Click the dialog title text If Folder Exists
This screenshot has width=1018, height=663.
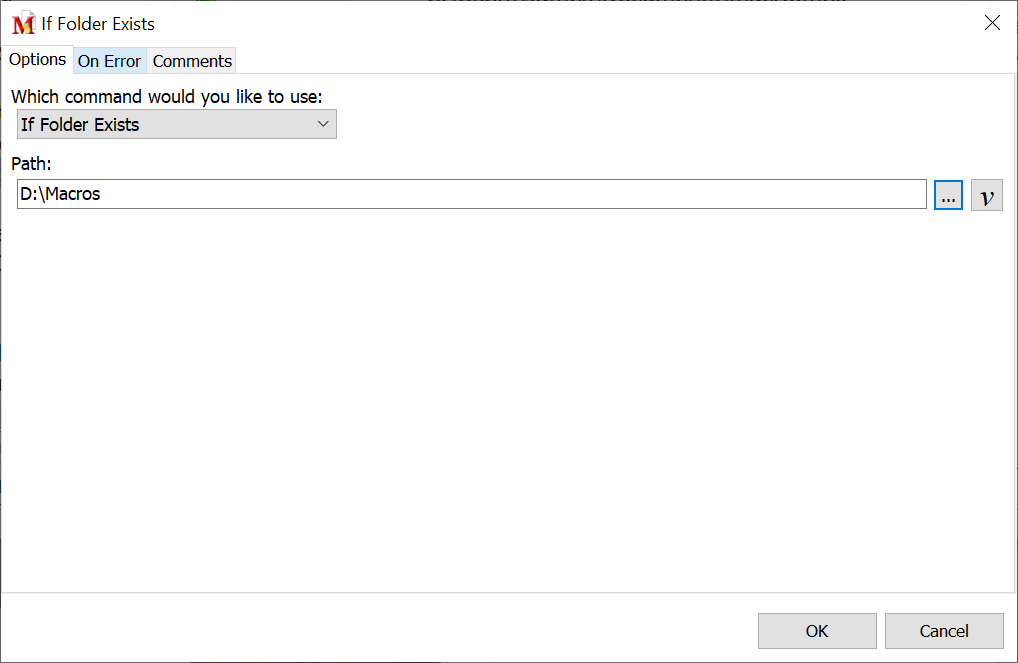(98, 23)
